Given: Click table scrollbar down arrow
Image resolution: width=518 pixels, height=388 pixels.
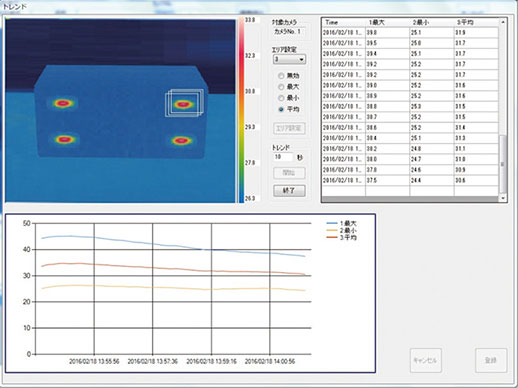Looking at the screenshot, I should pyautogui.click(x=503, y=198).
